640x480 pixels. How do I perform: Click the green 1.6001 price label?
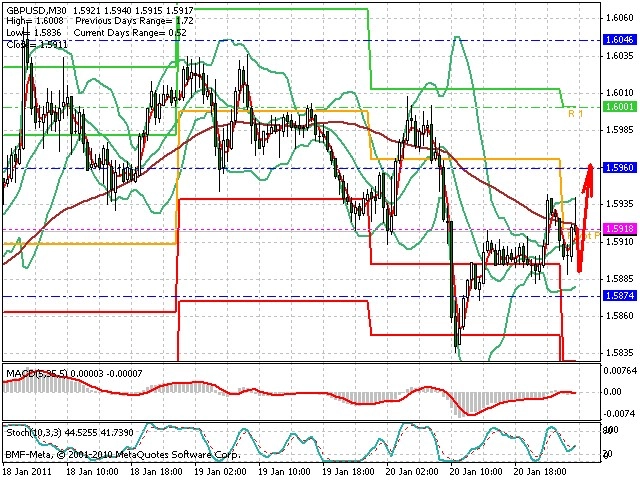pyautogui.click(x=620, y=107)
